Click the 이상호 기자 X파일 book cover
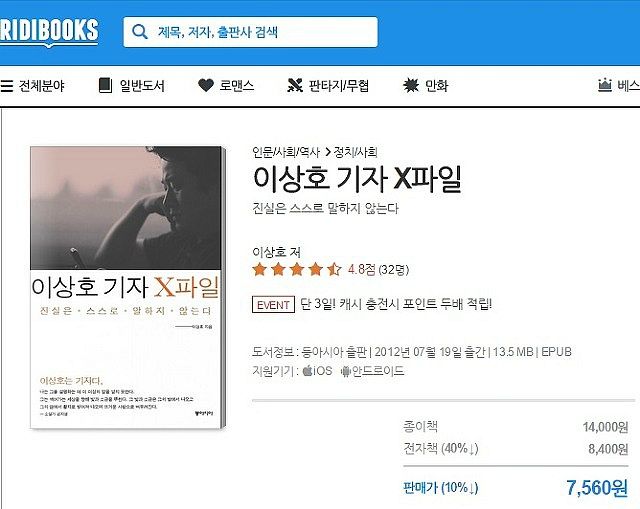 pos(127,287)
